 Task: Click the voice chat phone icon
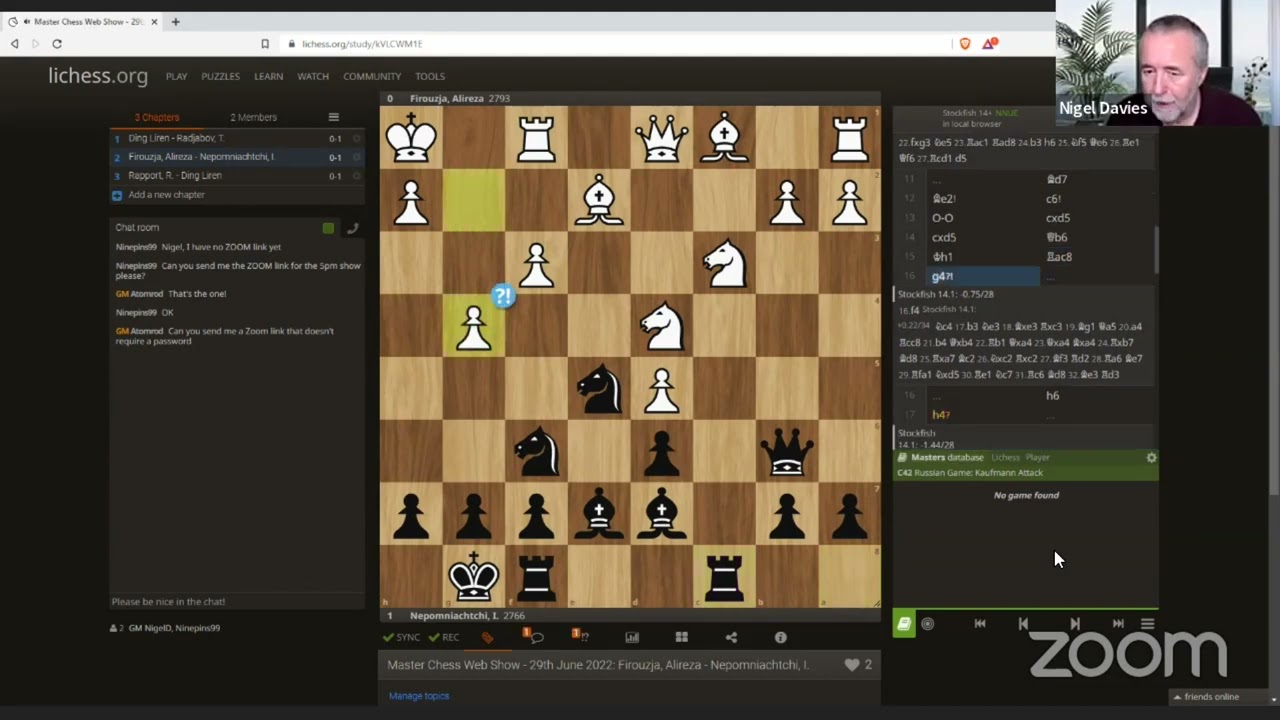pos(352,228)
